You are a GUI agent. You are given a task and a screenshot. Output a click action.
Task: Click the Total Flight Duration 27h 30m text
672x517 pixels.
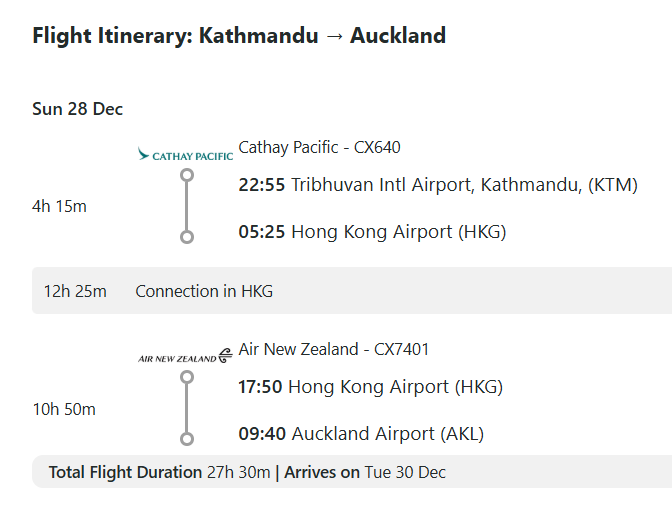[159, 472]
